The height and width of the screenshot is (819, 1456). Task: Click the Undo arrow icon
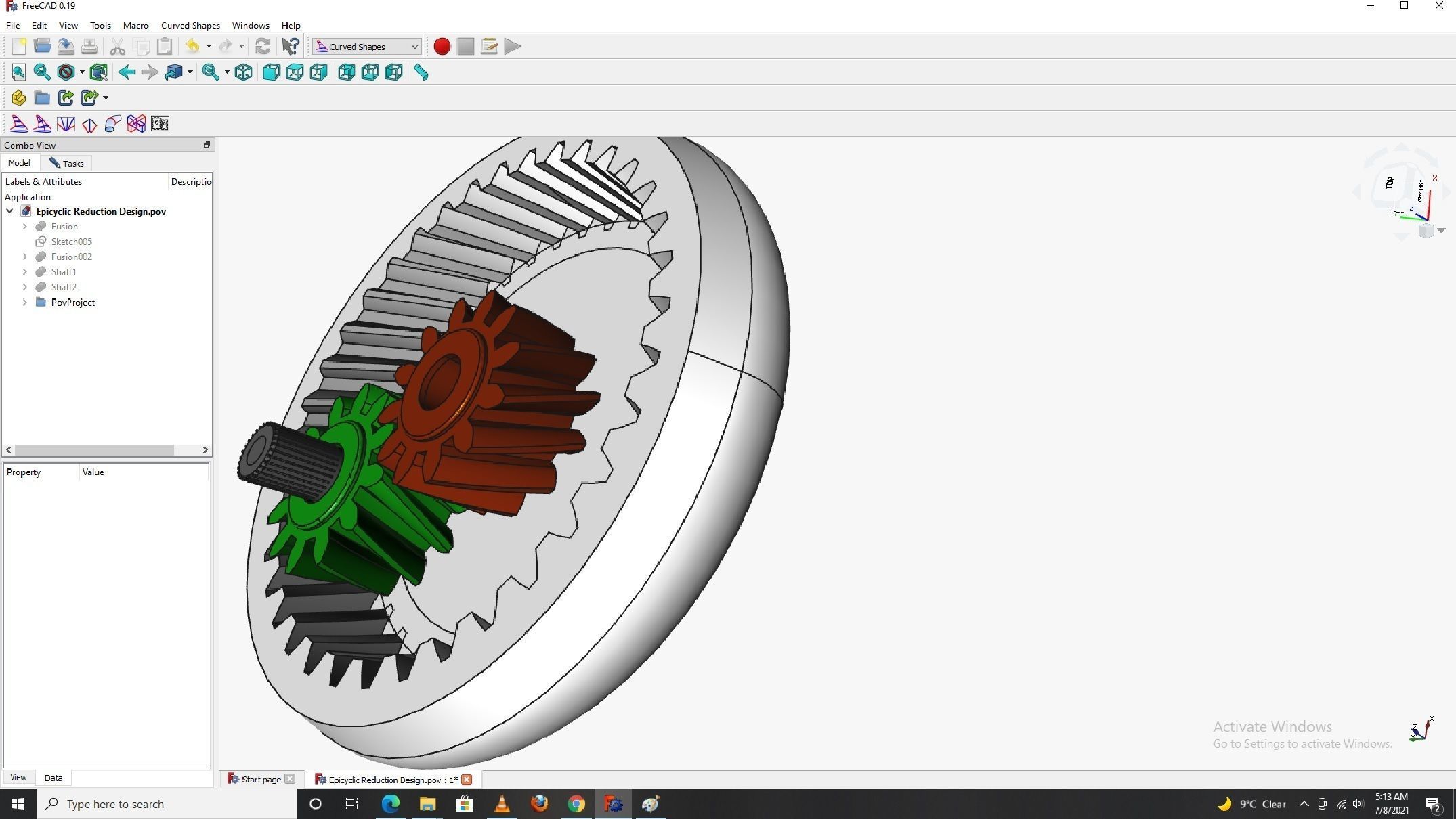[192, 46]
